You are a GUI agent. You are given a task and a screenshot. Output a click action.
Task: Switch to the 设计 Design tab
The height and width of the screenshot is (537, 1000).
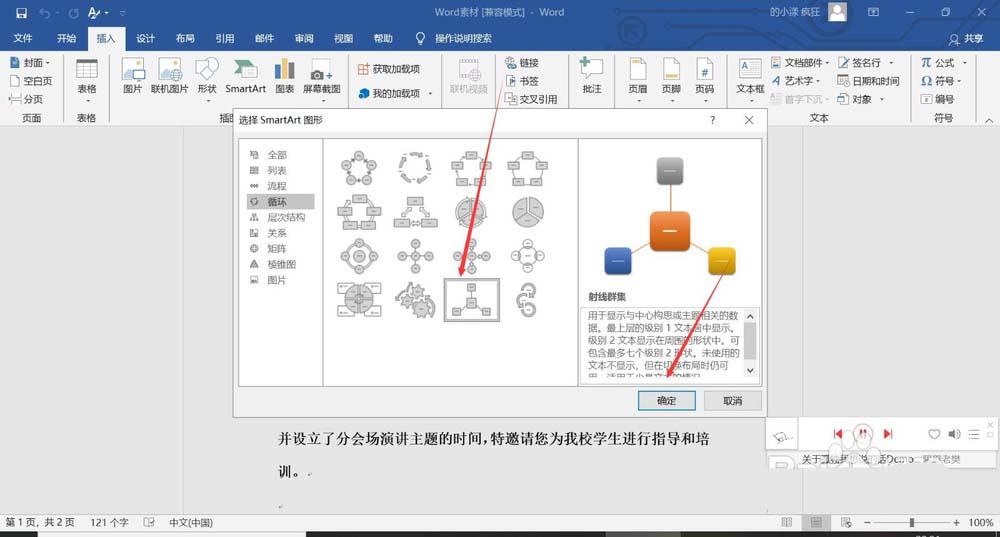(145, 38)
